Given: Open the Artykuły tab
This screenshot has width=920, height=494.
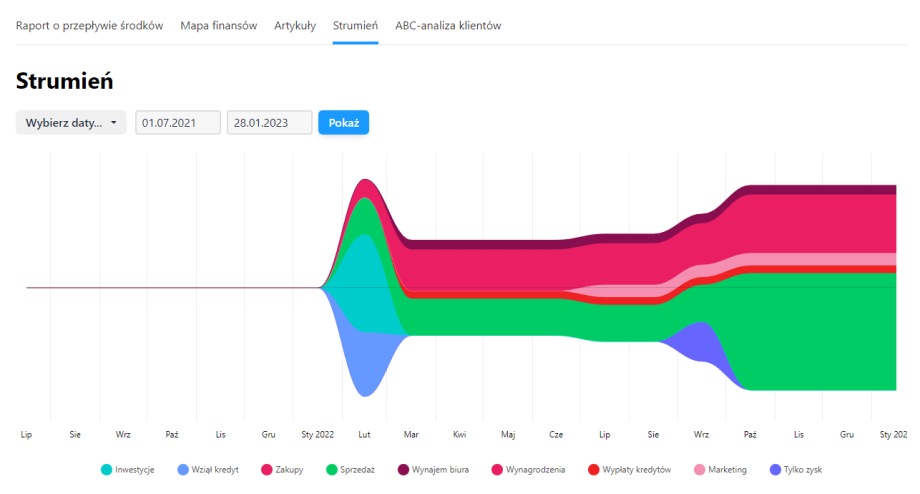Looking at the screenshot, I should (x=295, y=26).
